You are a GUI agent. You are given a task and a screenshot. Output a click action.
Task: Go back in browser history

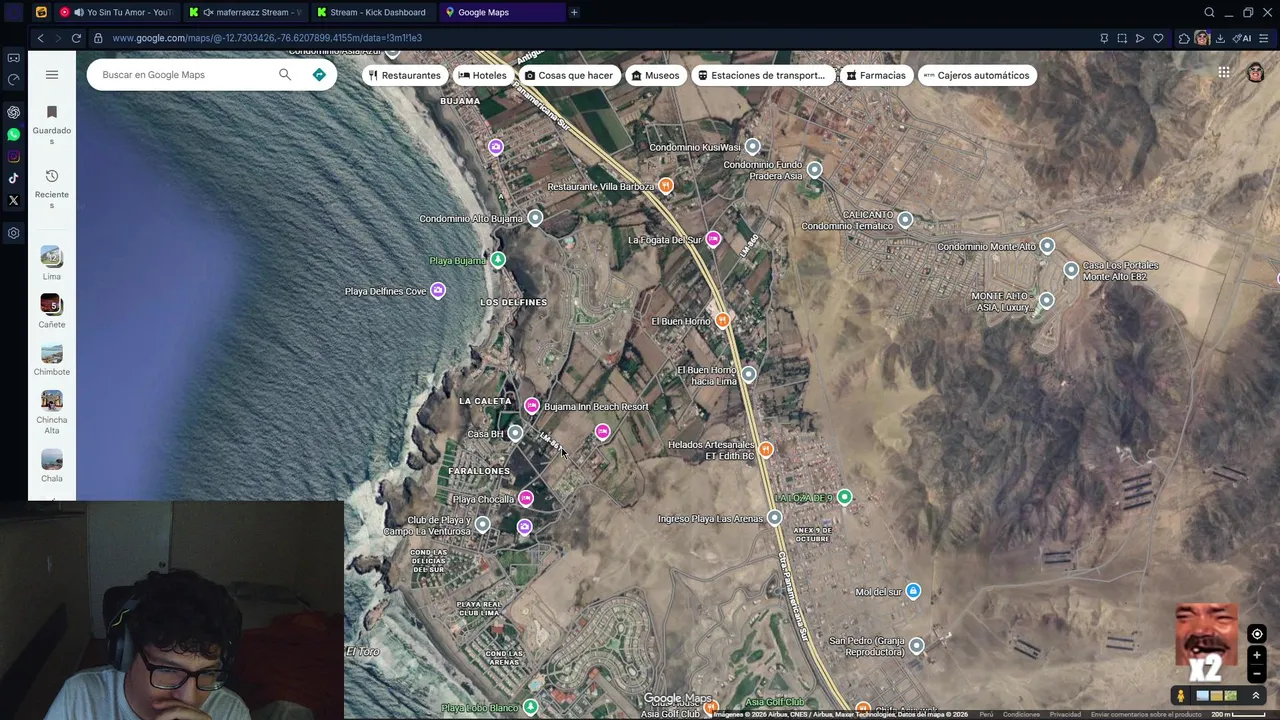click(x=40, y=38)
